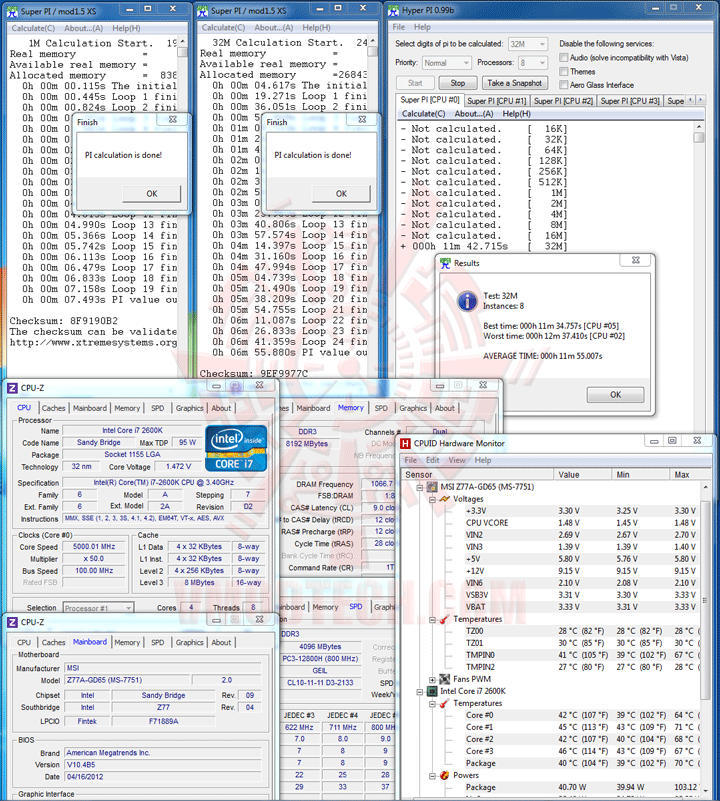Image resolution: width=720 pixels, height=801 pixels.
Task: Expand the Fans PWM tree node
Action: (x=432, y=680)
